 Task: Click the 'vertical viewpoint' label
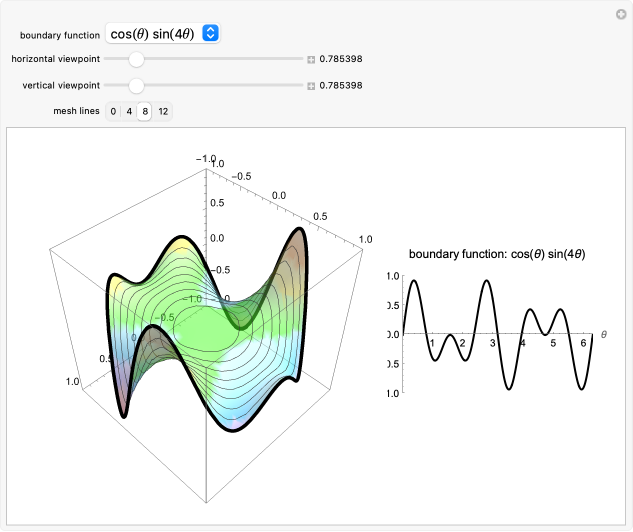[61, 86]
